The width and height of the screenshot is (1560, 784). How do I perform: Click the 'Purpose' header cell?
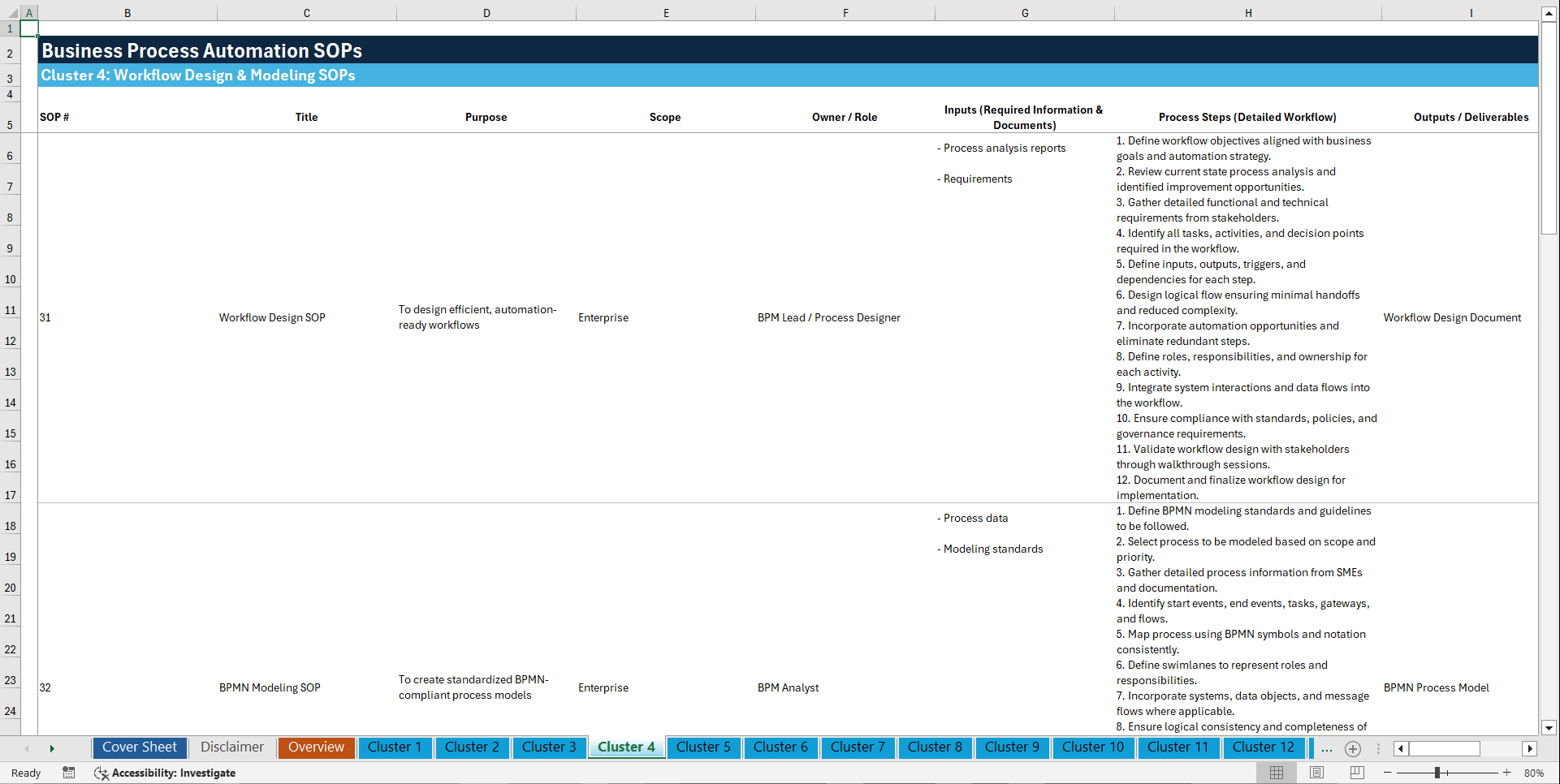486,117
